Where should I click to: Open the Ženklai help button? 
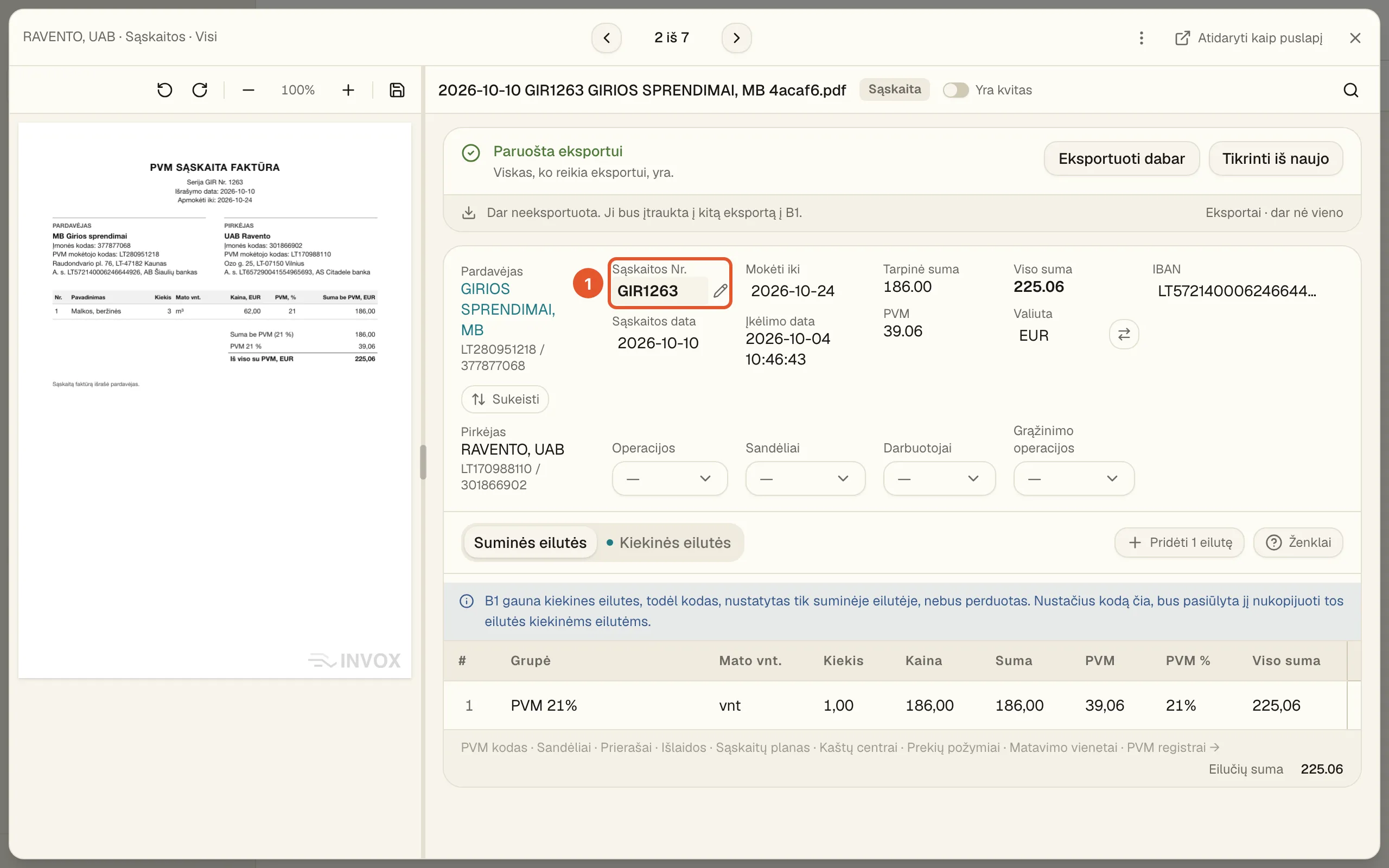click(1298, 542)
